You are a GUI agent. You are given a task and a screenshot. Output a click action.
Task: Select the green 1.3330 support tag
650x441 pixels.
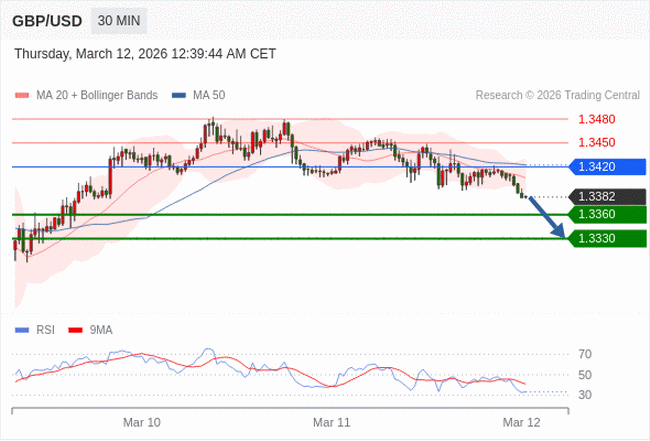pos(606,238)
